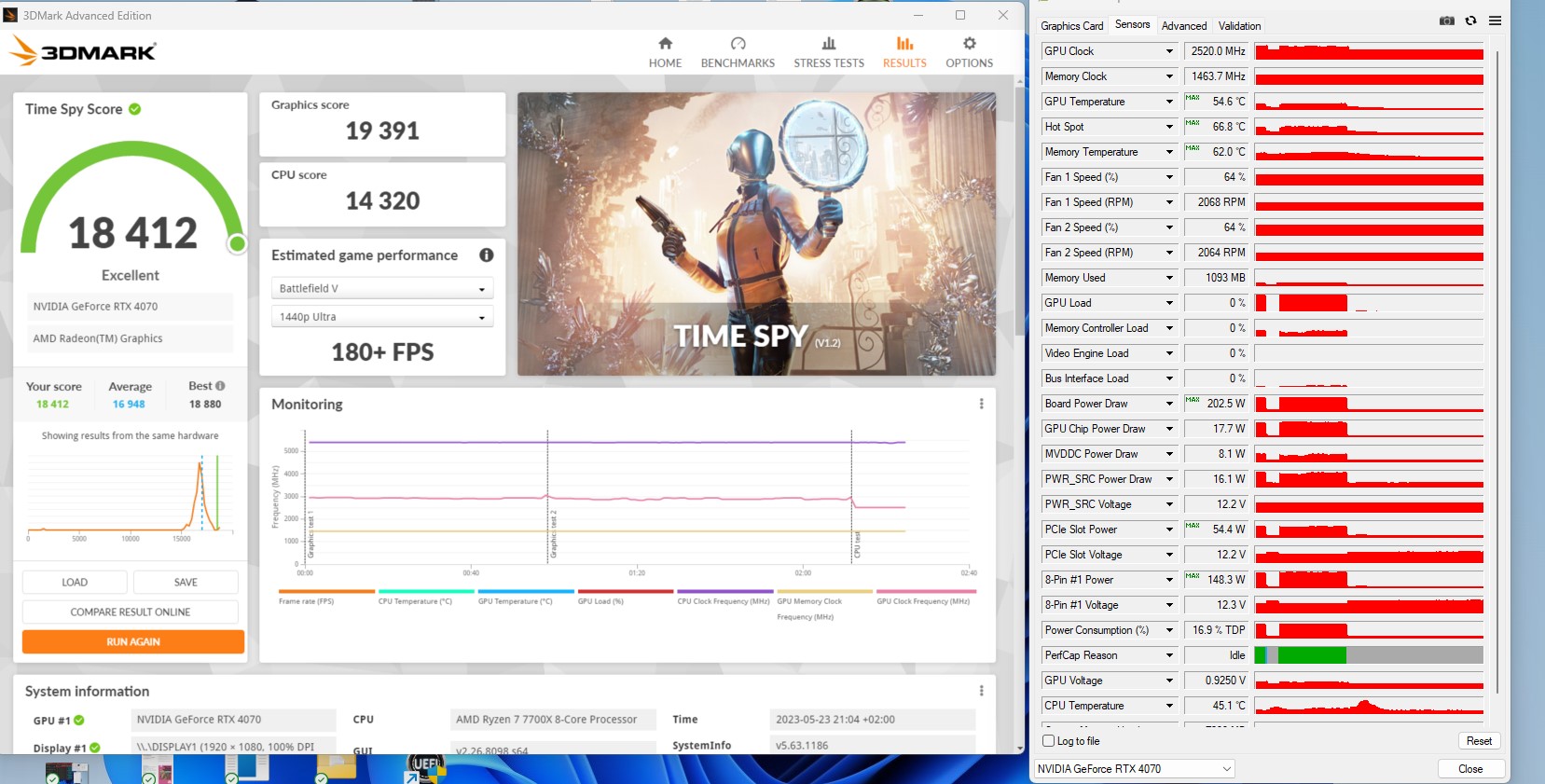Image resolution: width=1545 pixels, height=784 pixels.
Task: Click the GPU-Z refresh icon
Action: tap(1470, 21)
